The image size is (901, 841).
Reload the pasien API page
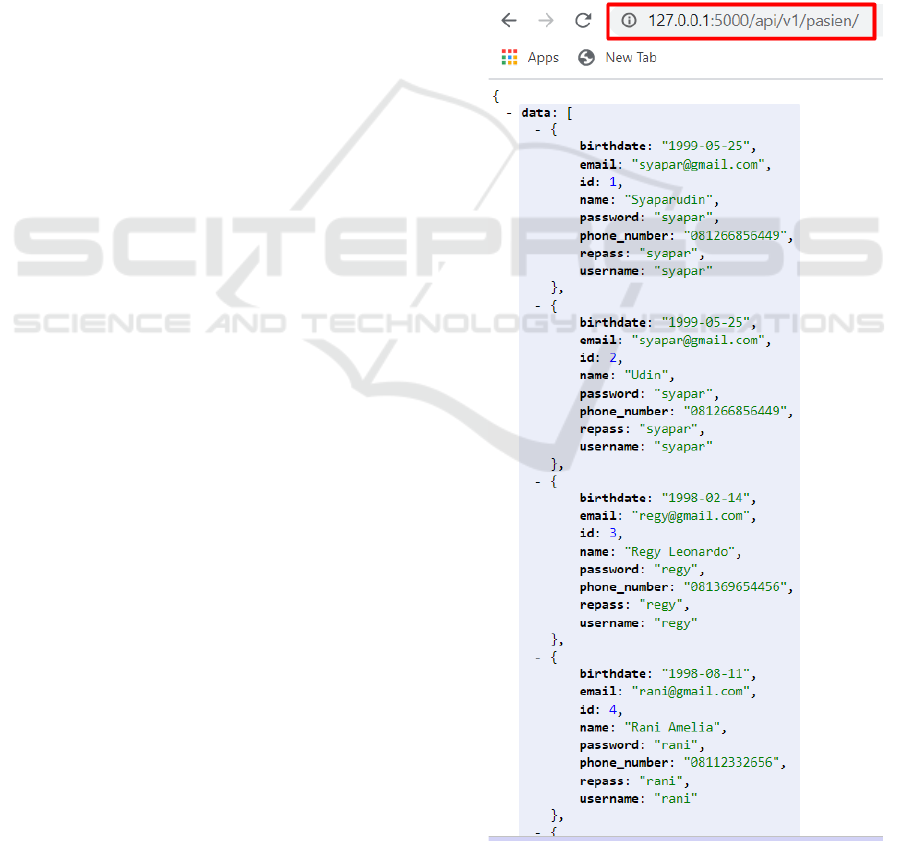pos(582,20)
